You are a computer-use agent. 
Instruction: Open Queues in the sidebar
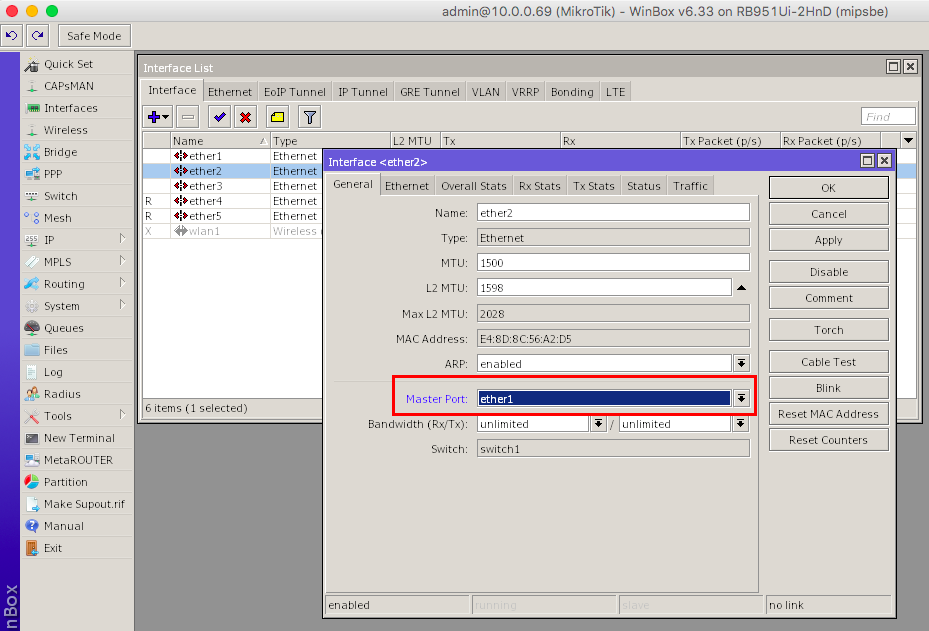[x=63, y=328]
